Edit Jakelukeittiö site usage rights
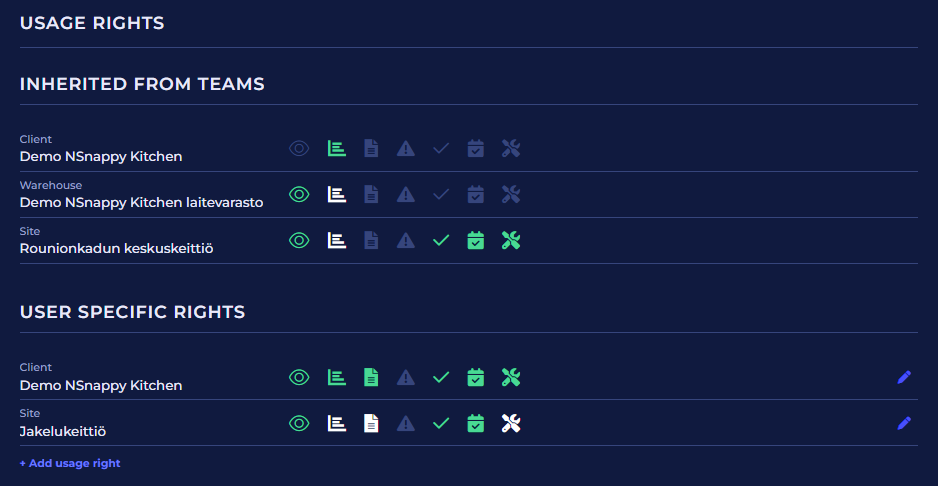The height and width of the screenshot is (486, 938). click(904, 423)
